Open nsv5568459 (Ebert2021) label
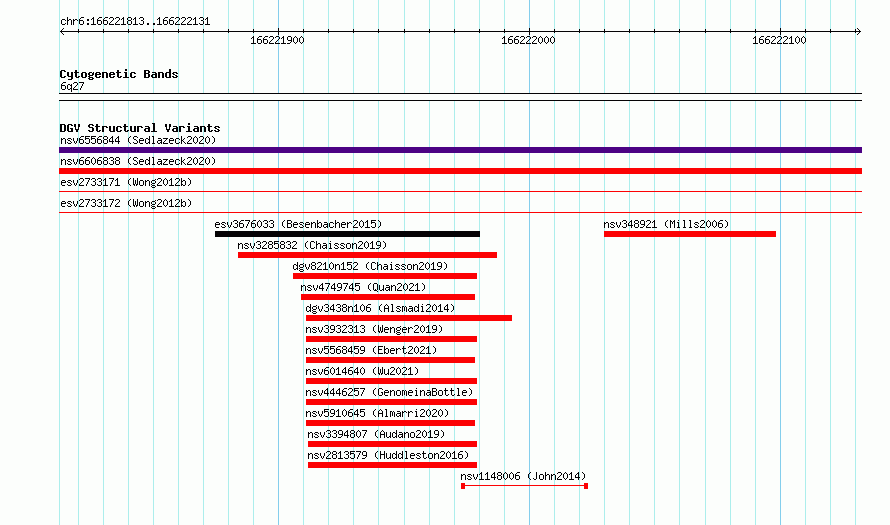This screenshot has width=890, height=525. pyautogui.click(x=371, y=350)
